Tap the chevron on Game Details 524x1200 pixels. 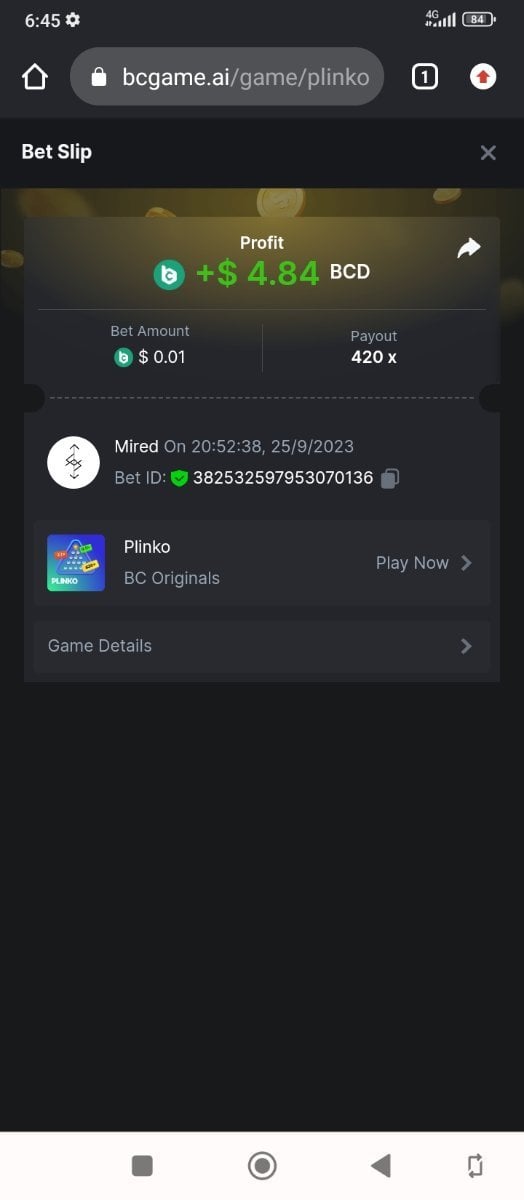466,646
